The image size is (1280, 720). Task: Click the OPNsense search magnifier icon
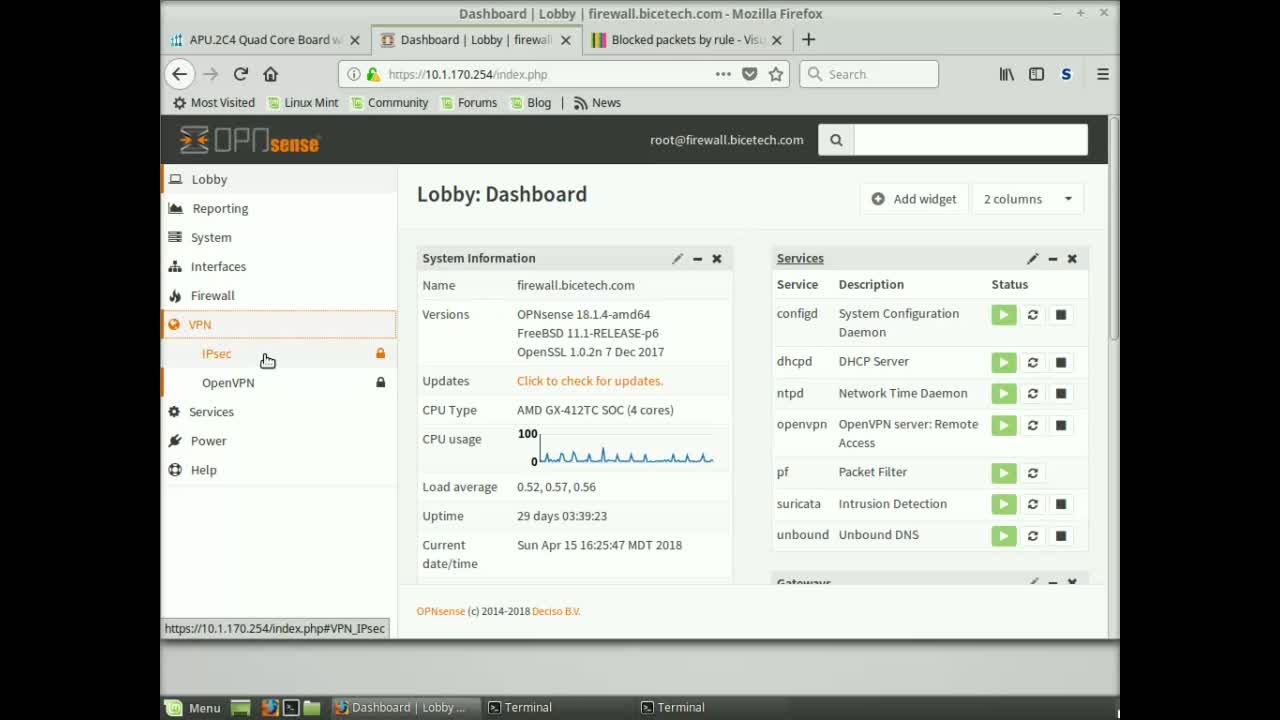(x=836, y=140)
